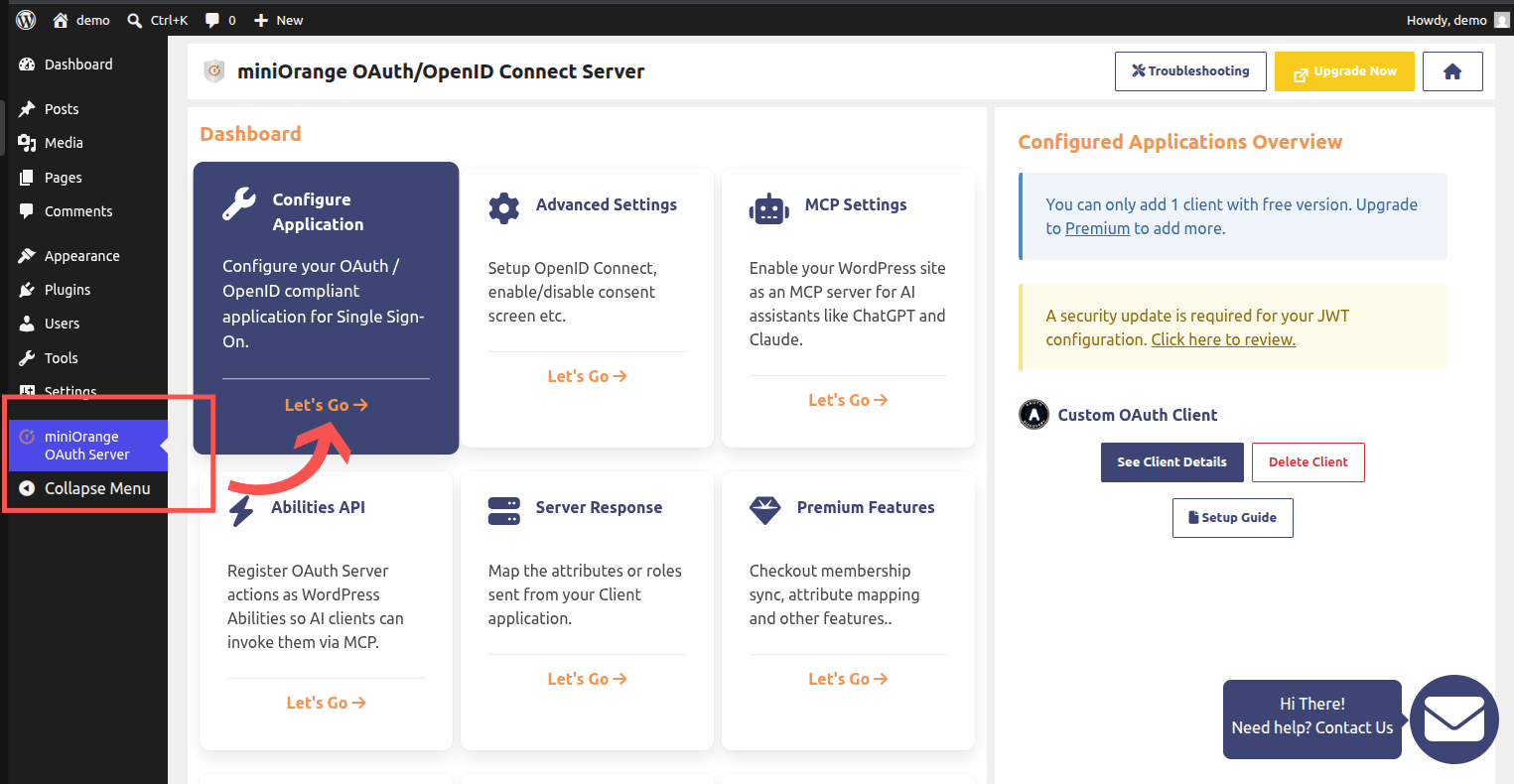
Task: Click the 'MCP Settings' card title
Action: point(856,204)
